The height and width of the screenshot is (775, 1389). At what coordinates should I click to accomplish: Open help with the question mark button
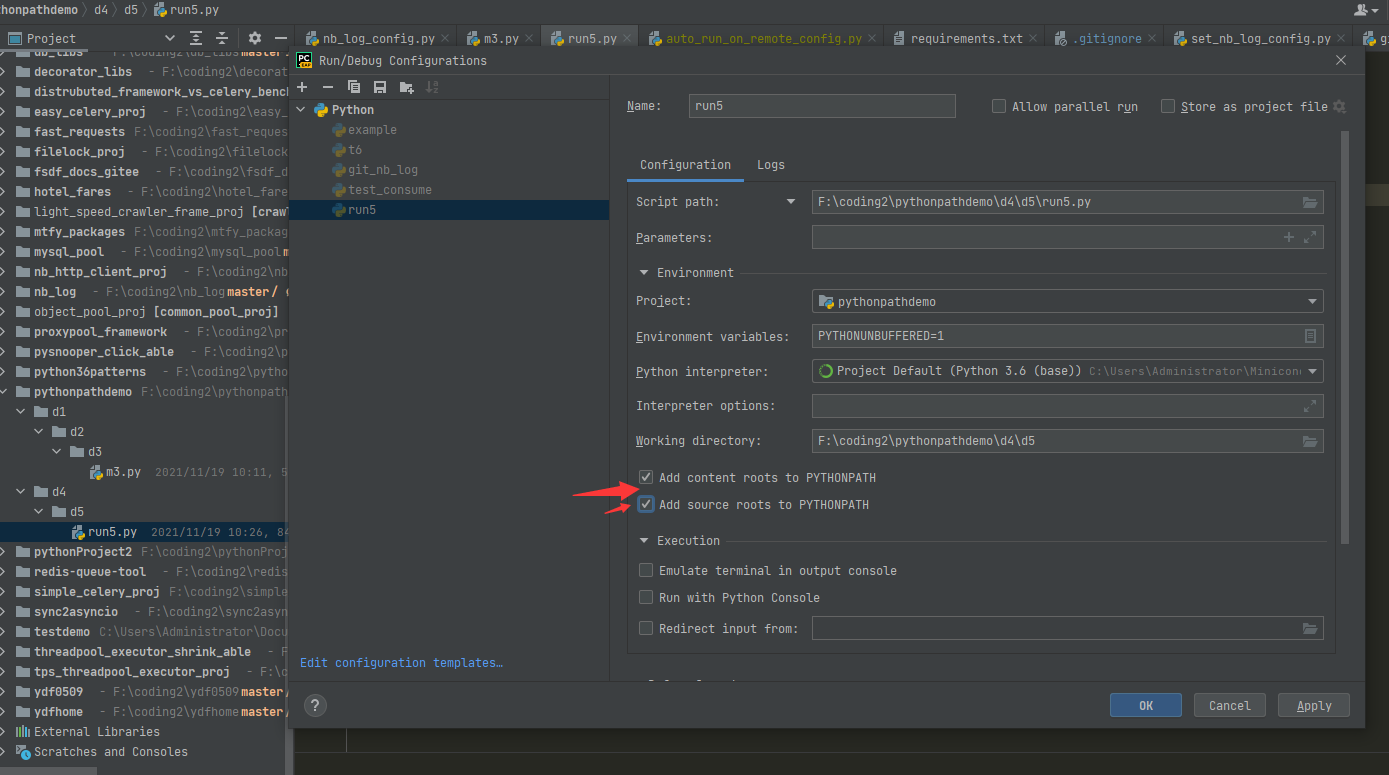click(x=315, y=705)
